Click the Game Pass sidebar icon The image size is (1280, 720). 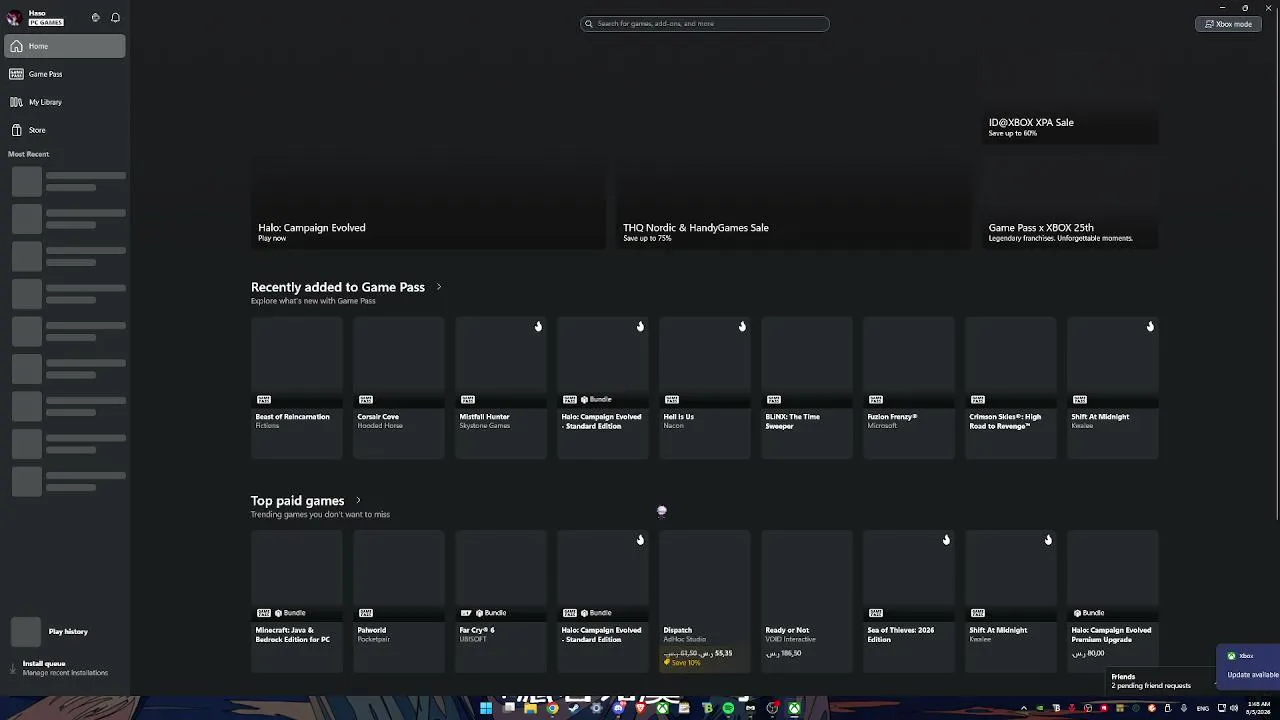point(16,74)
